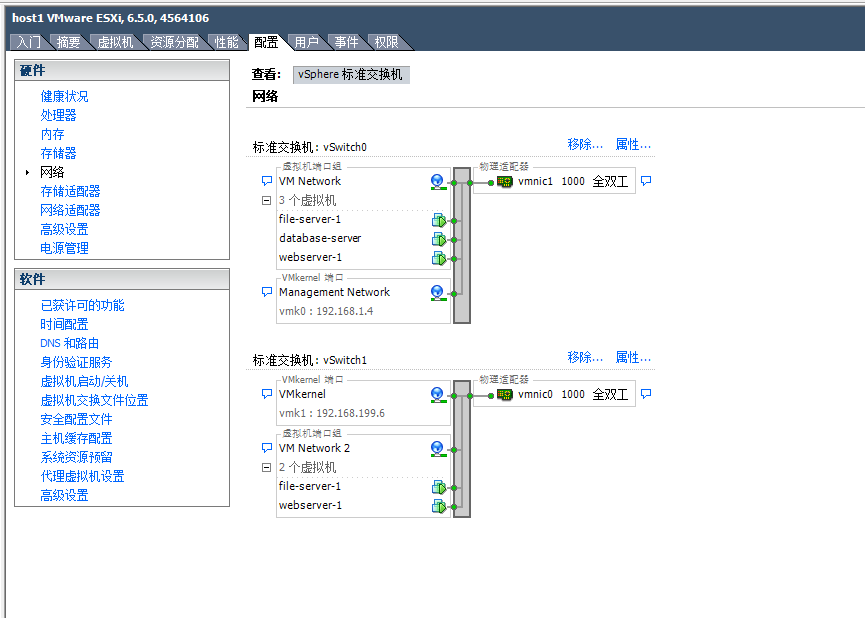Open DNS 和路由 in the software list
Image resolution: width=865 pixels, height=618 pixels.
click(x=70, y=343)
